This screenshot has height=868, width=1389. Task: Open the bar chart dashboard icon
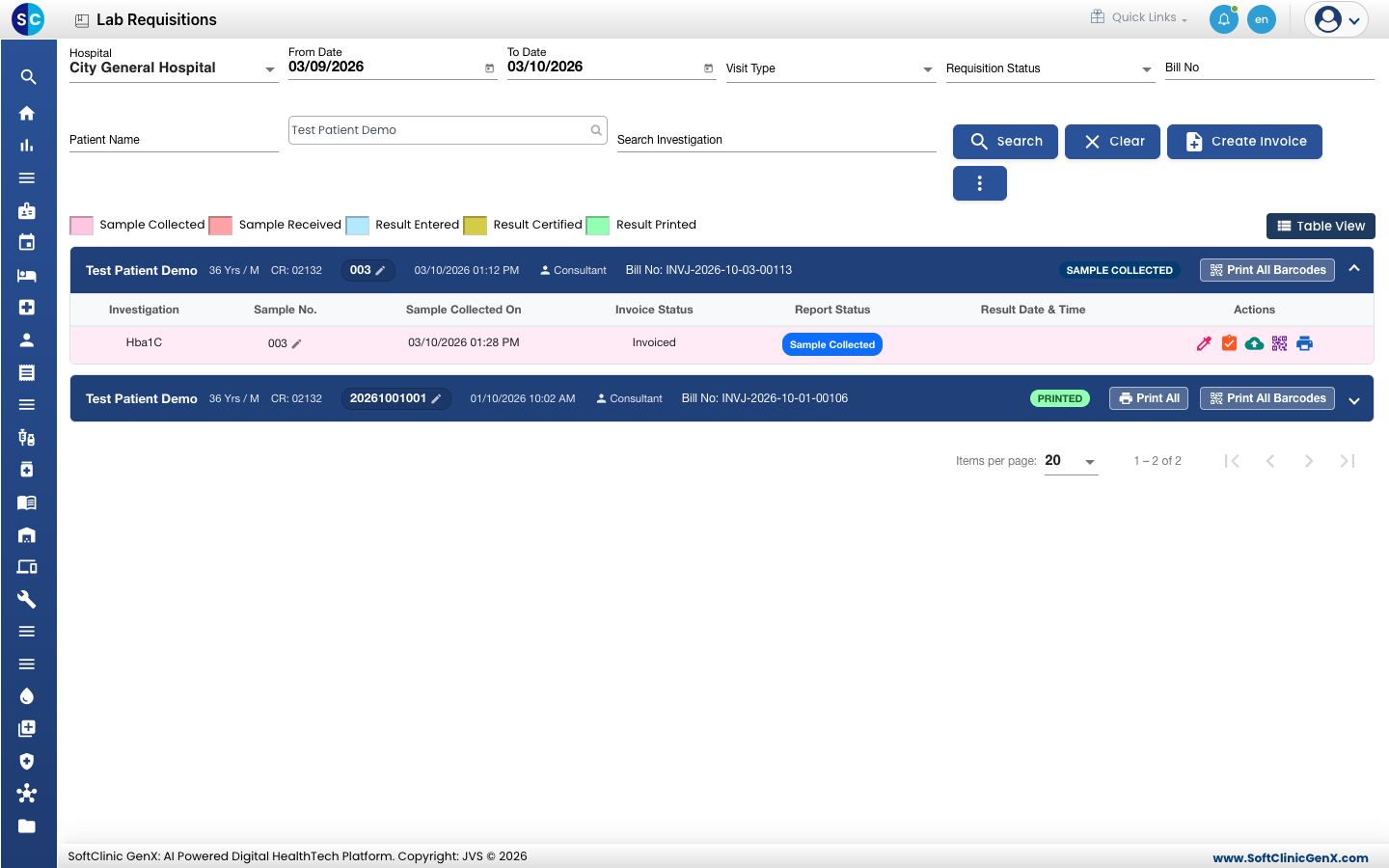27,146
